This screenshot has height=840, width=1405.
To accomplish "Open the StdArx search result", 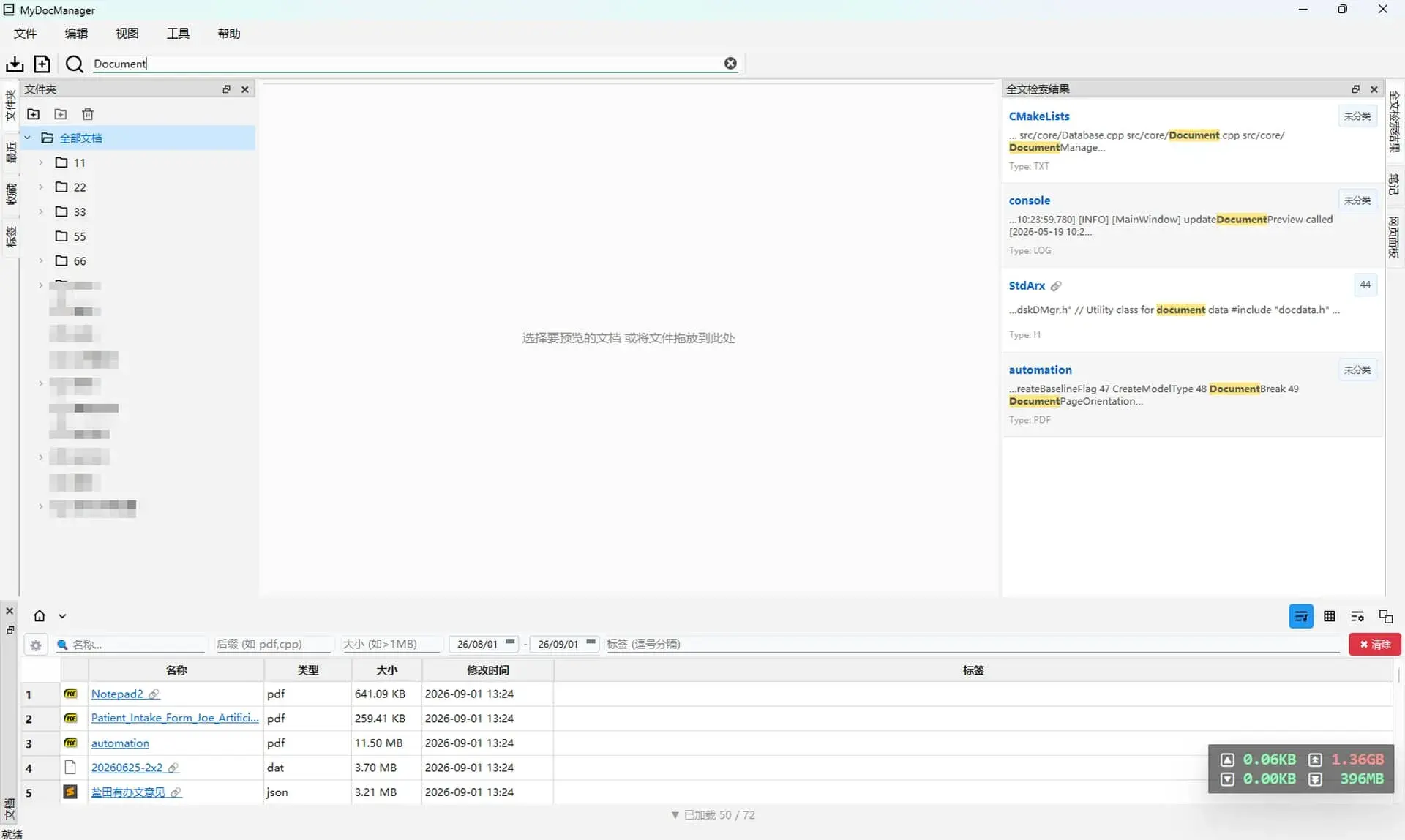I will [1027, 286].
